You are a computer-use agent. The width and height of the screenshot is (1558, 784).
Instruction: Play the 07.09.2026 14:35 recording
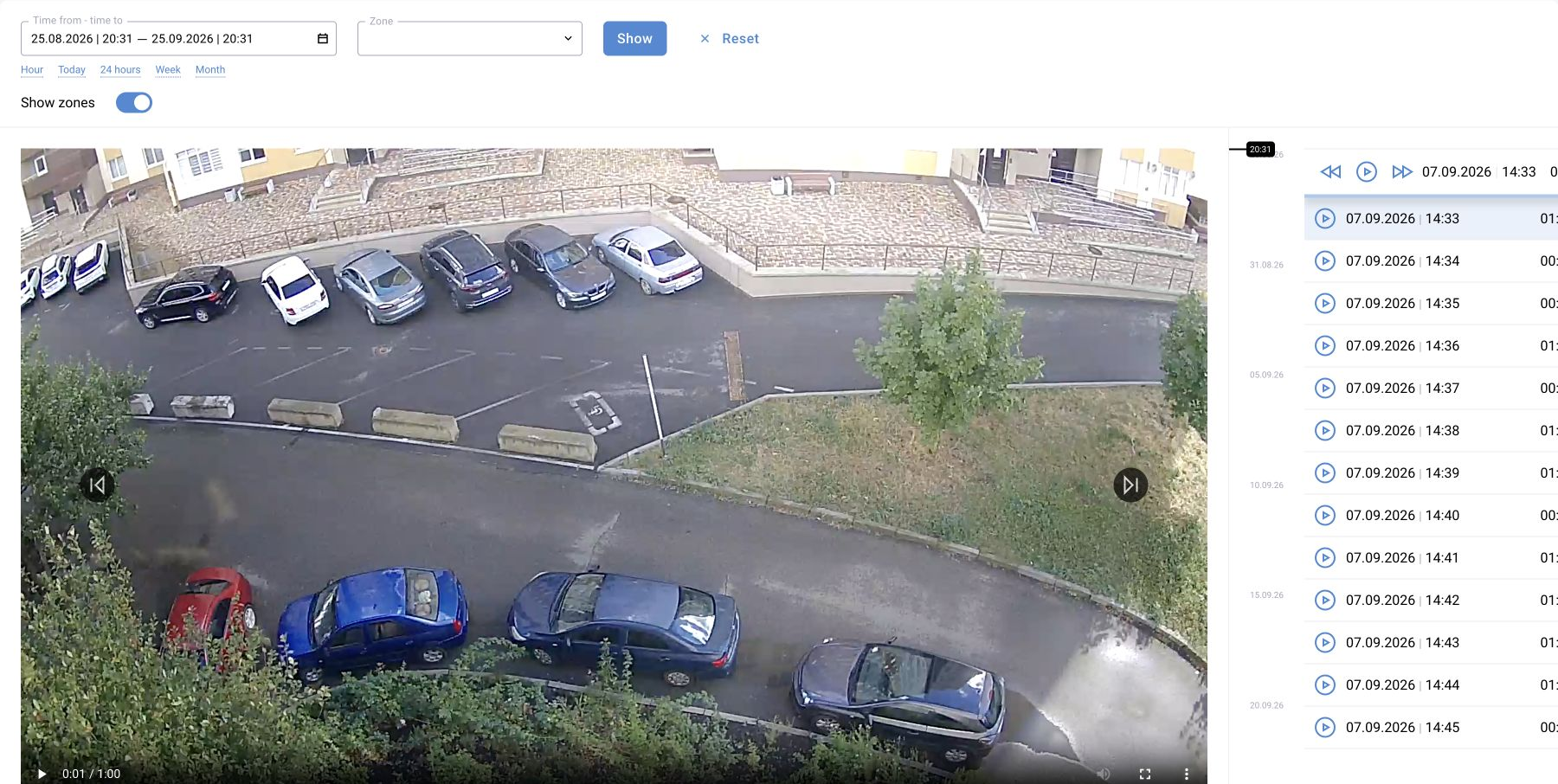pyautogui.click(x=1325, y=304)
